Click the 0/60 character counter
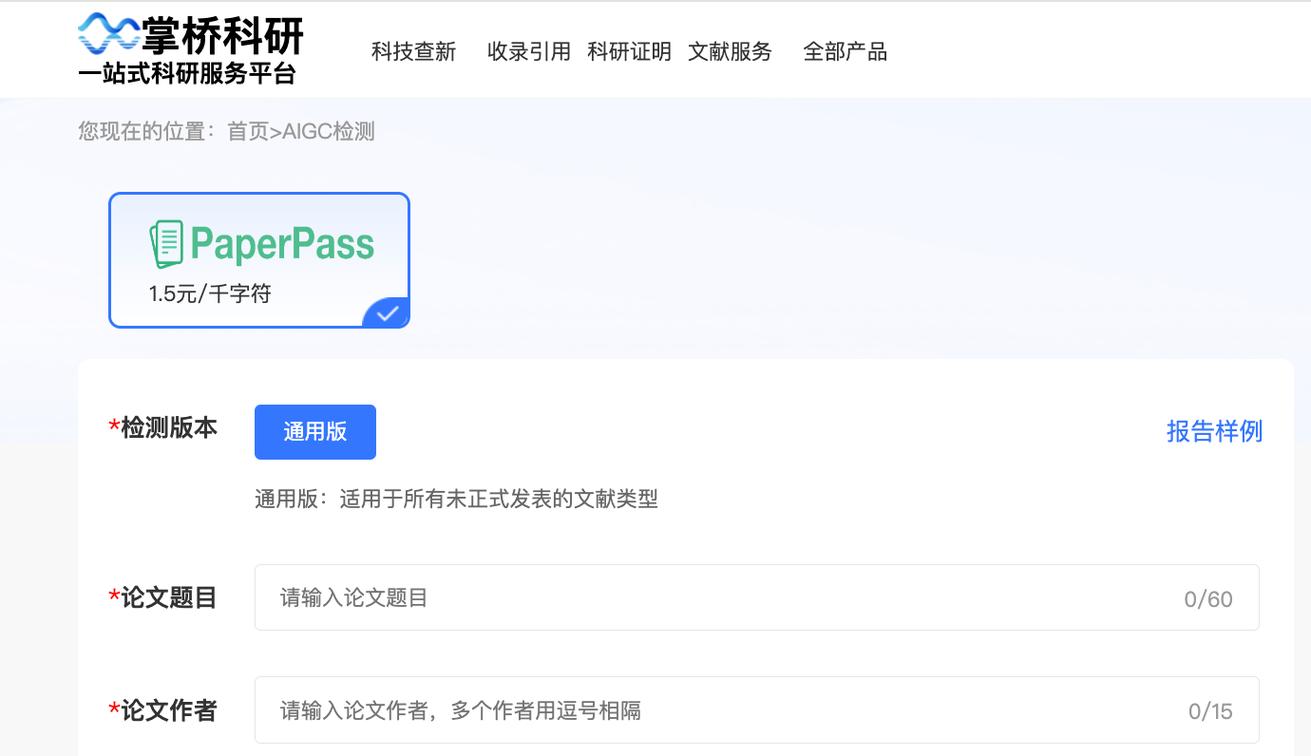1311x756 pixels. point(1208,599)
